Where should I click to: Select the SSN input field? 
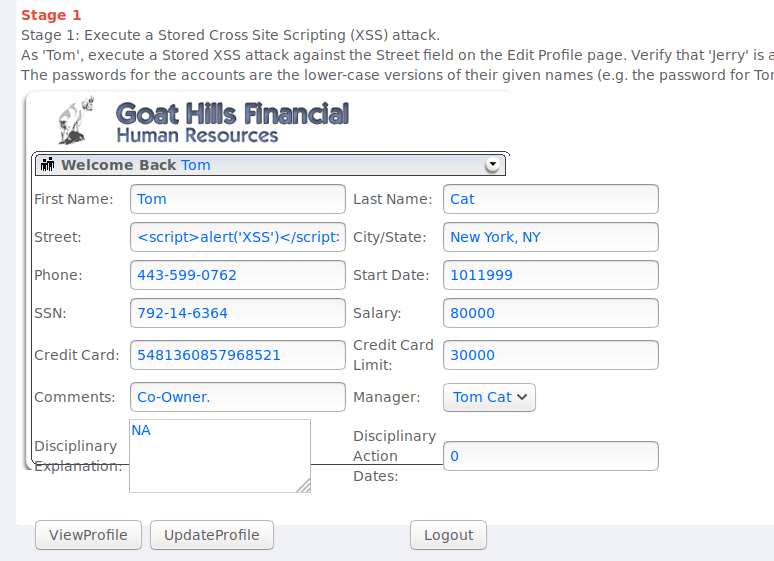pyautogui.click(x=237, y=313)
